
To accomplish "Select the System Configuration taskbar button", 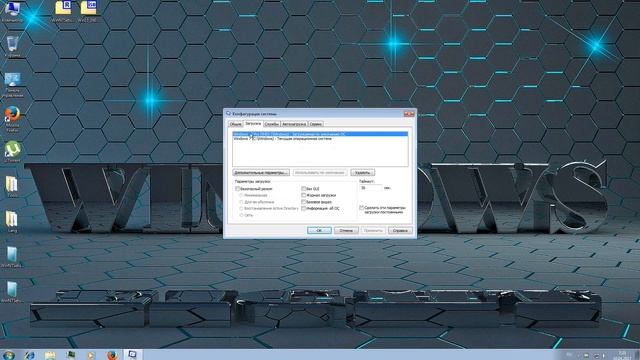I will coord(133,355).
